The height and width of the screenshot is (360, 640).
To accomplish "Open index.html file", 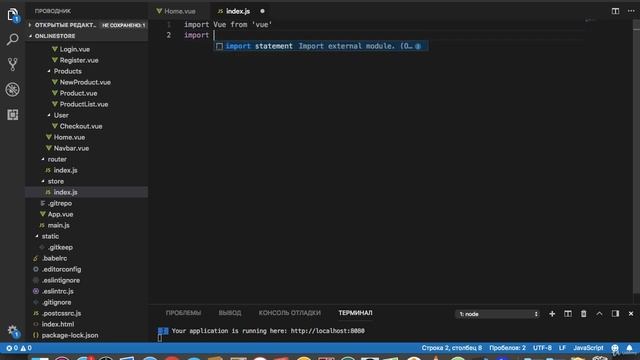I will tap(58, 324).
